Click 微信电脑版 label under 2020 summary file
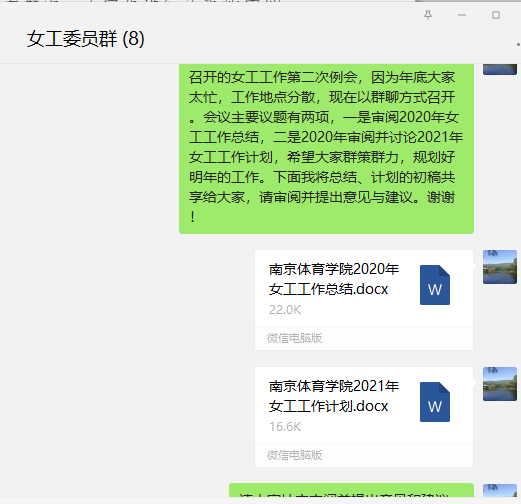 click(x=294, y=338)
